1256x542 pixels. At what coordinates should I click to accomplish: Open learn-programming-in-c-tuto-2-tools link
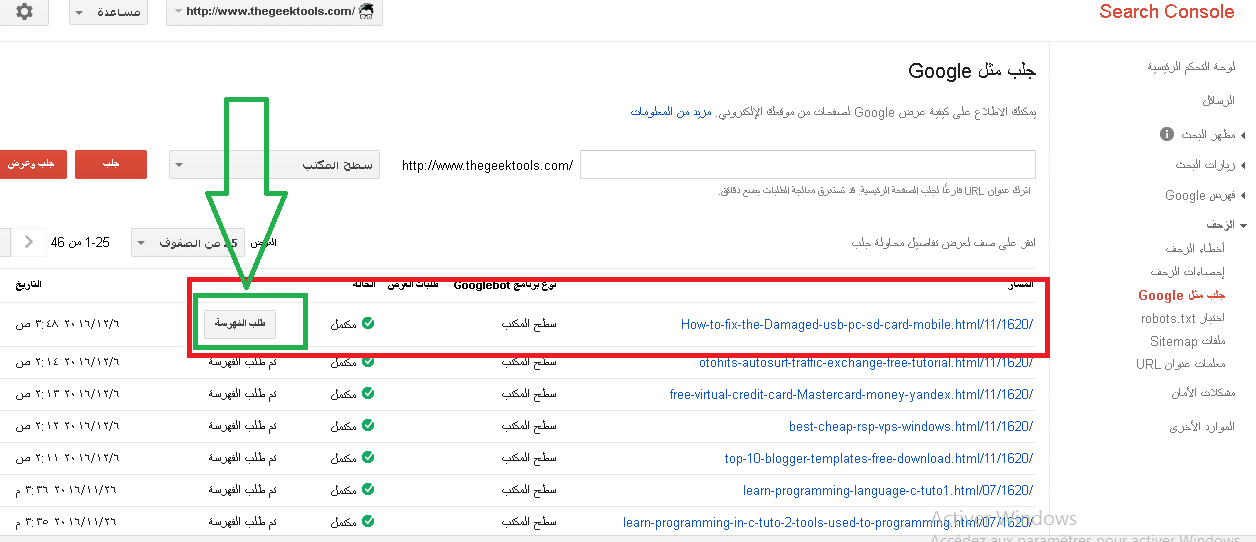(828, 522)
